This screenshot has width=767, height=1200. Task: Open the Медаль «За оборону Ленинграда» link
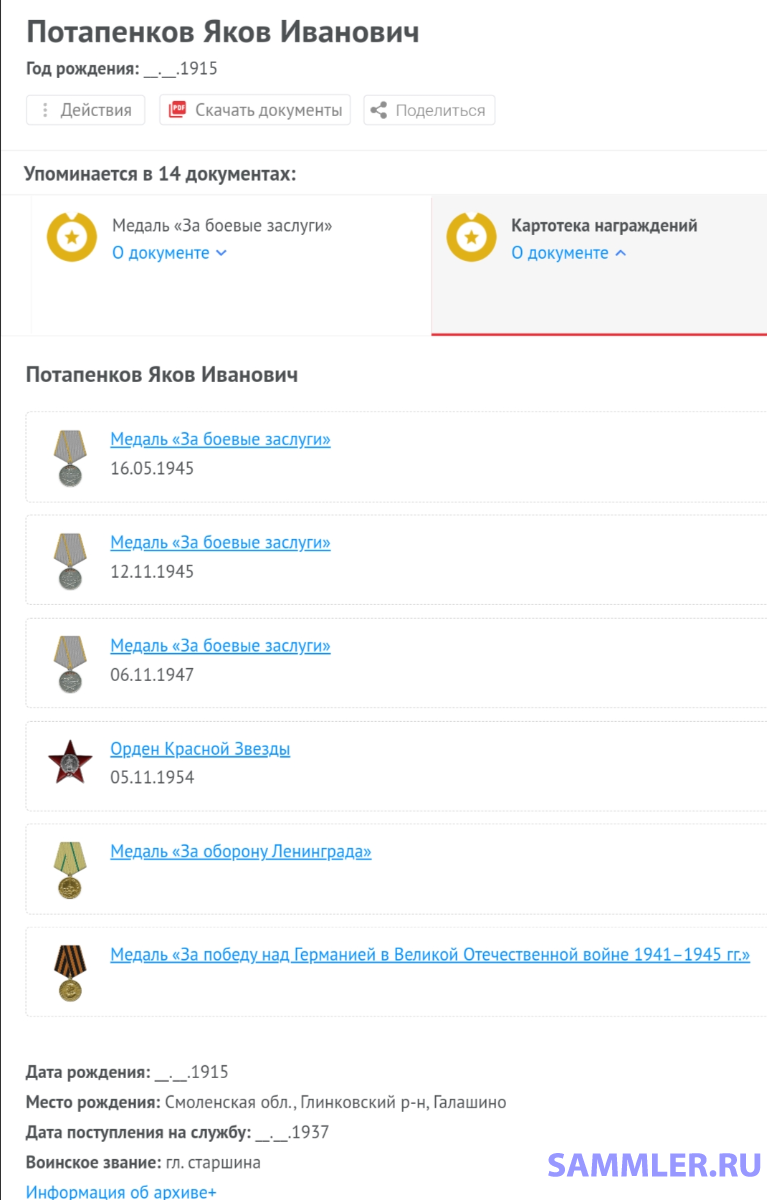(240, 852)
